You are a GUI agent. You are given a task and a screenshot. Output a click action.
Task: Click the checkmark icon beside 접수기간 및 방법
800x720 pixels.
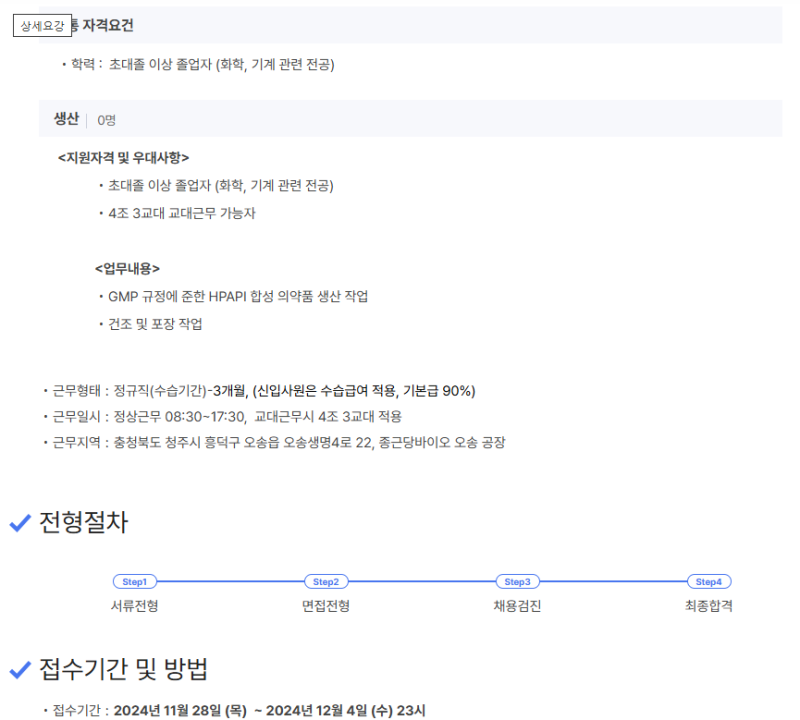tap(20, 670)
